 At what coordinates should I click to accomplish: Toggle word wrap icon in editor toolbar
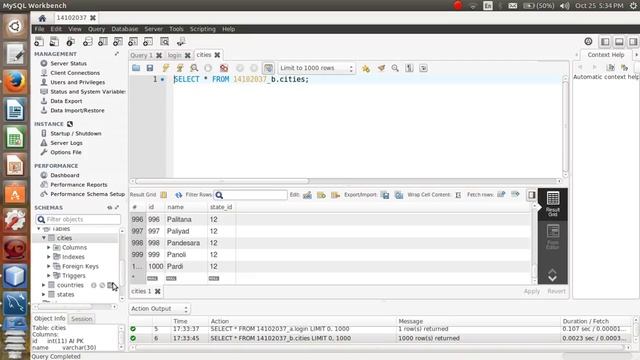click(x=423, y=68)
